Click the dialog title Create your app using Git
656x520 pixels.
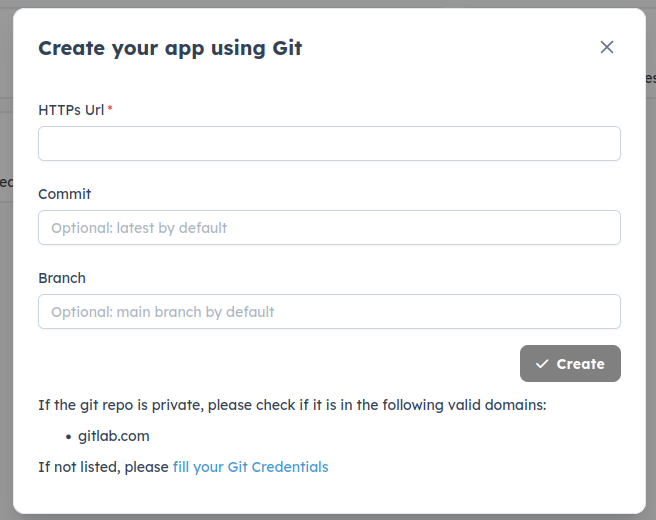[170, 48]
